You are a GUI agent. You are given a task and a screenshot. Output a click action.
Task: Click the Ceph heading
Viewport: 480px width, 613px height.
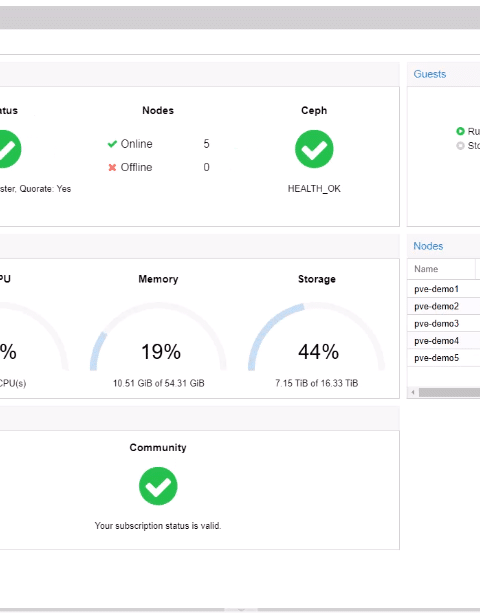314,111
